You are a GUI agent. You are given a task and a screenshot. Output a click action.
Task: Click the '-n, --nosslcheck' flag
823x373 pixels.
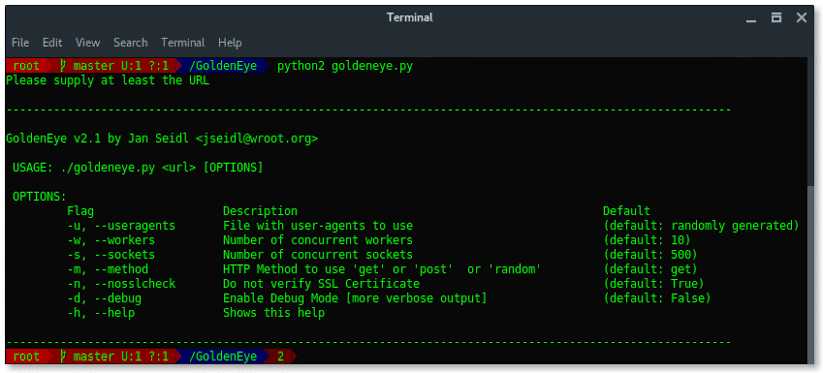click(x=121, y=284)
